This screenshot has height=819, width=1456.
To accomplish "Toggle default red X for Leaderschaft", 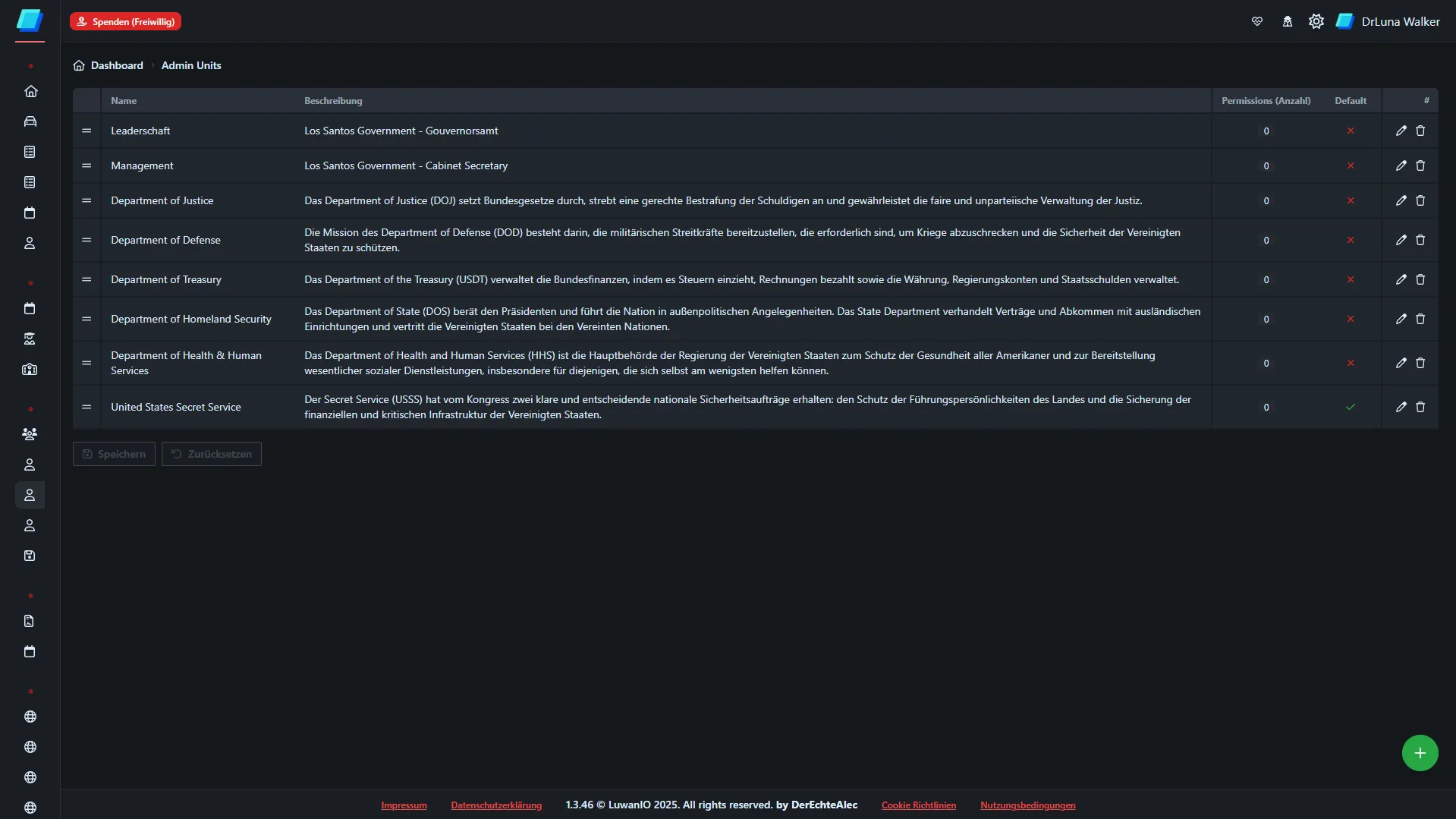I will coord(1351,131).
